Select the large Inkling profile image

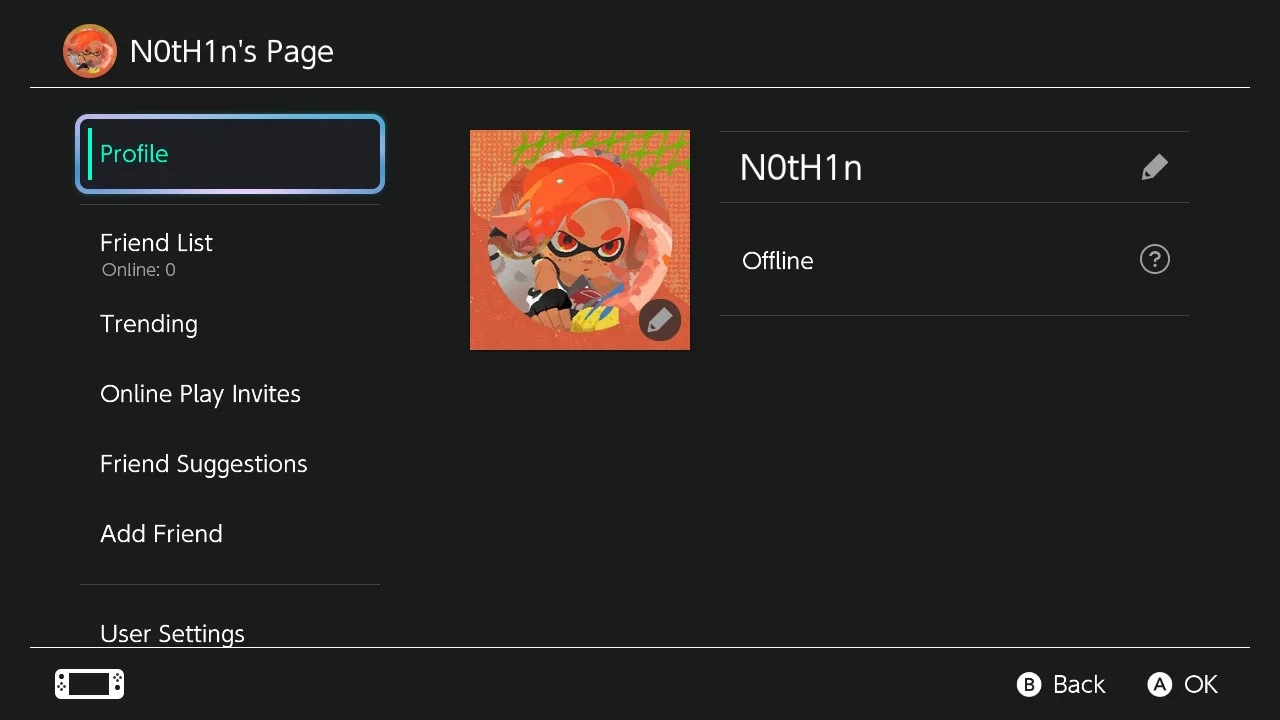pos(580,240)
